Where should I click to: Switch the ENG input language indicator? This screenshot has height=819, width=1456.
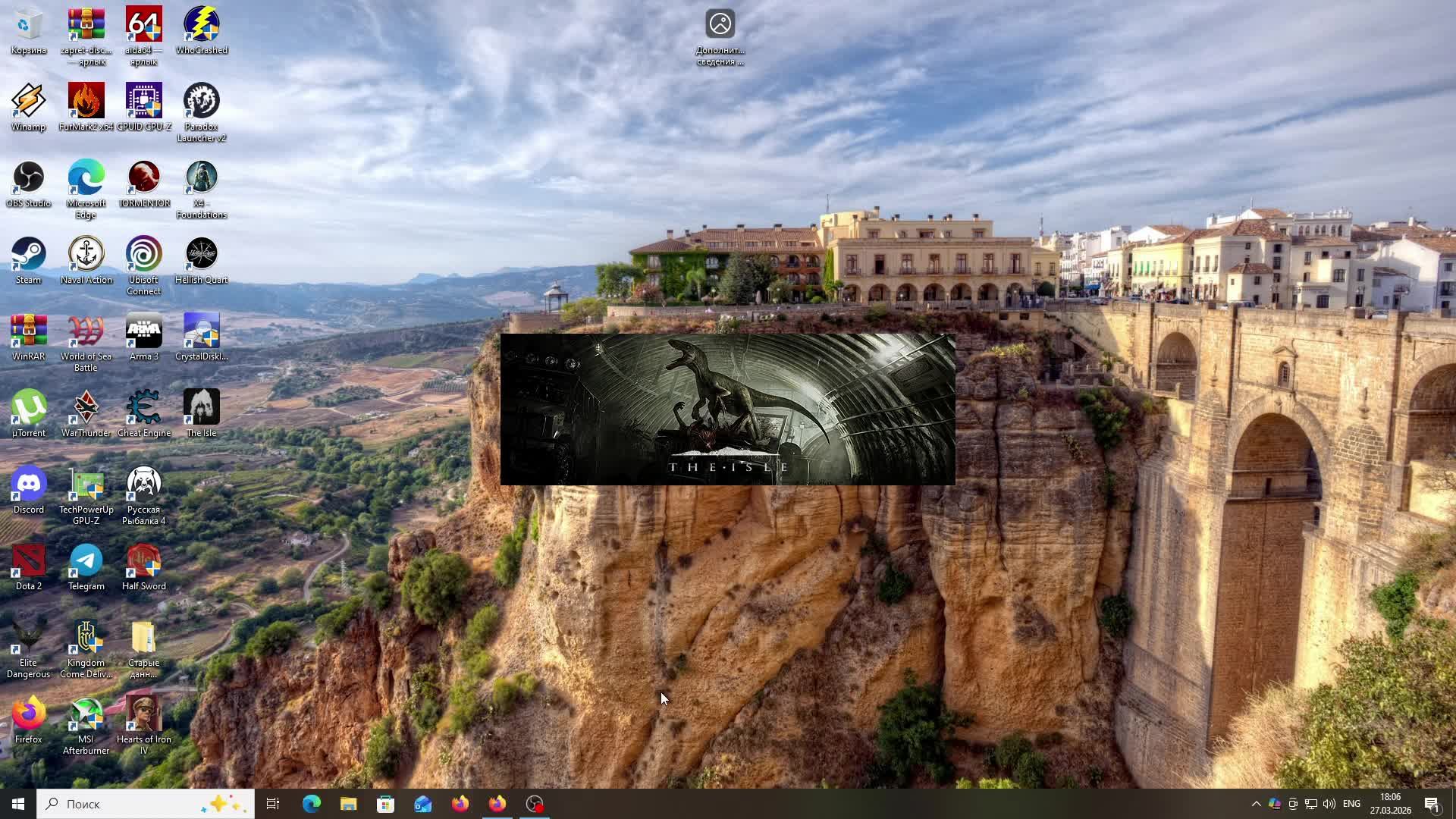(x=1351, y=804)
